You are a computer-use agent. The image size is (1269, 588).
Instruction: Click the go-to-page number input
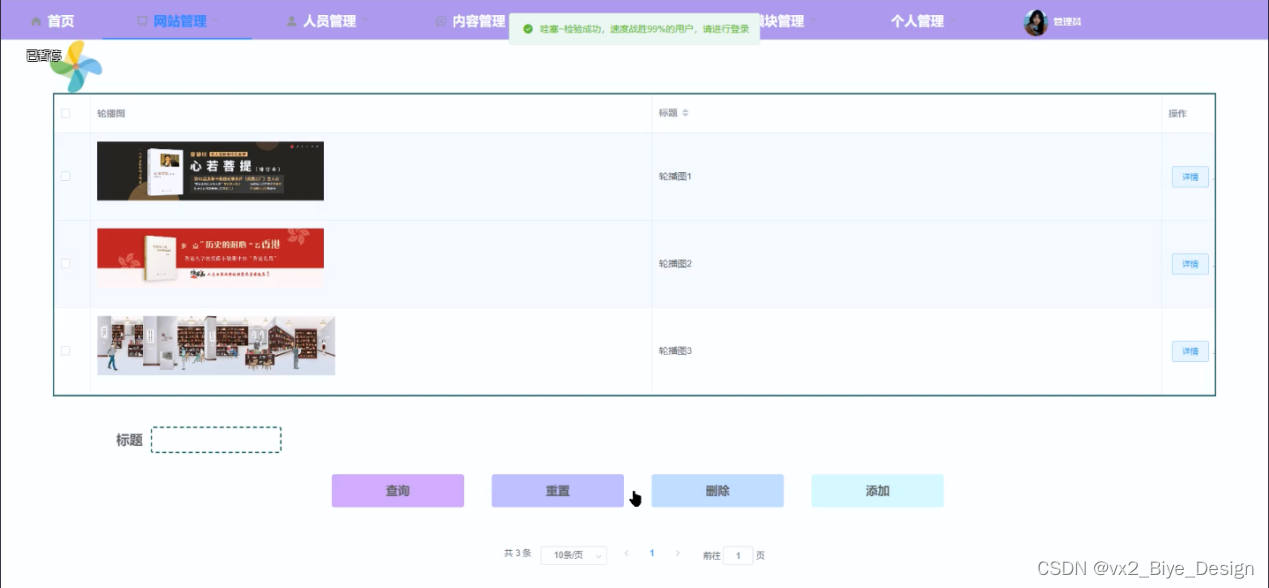(x=738, y=555)
